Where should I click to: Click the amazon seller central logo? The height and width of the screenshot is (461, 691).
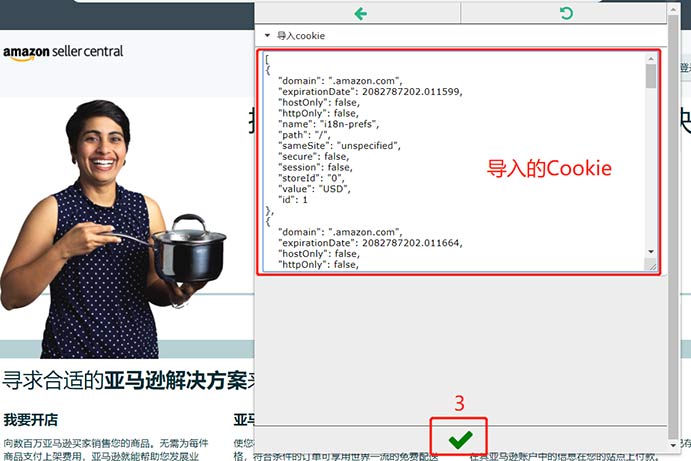63,52
